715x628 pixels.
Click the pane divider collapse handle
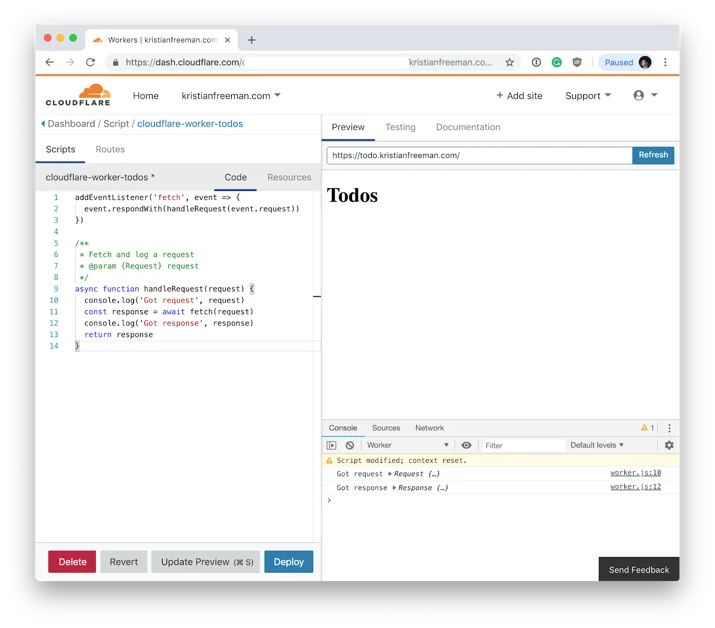pyautogui.click(x=317, y=296)
